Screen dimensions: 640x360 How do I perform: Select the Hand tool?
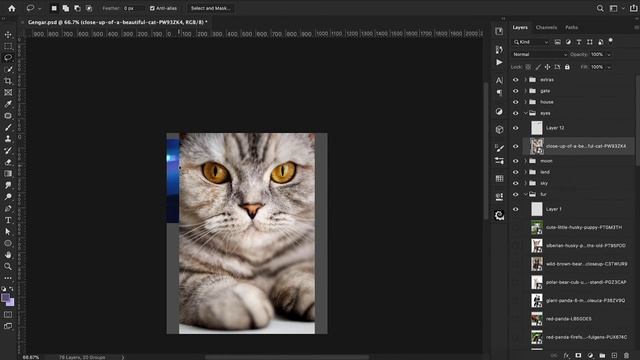[8, 255]
